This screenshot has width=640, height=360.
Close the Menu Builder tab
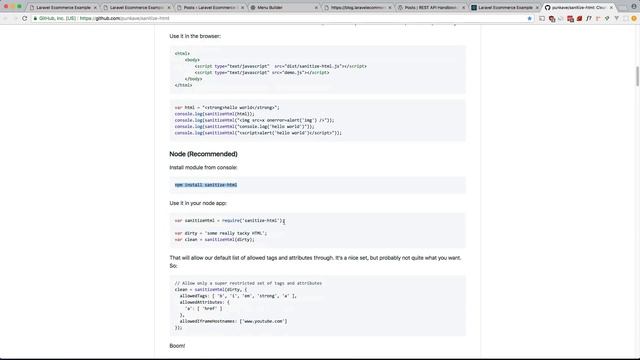click(x=316, y=7)
